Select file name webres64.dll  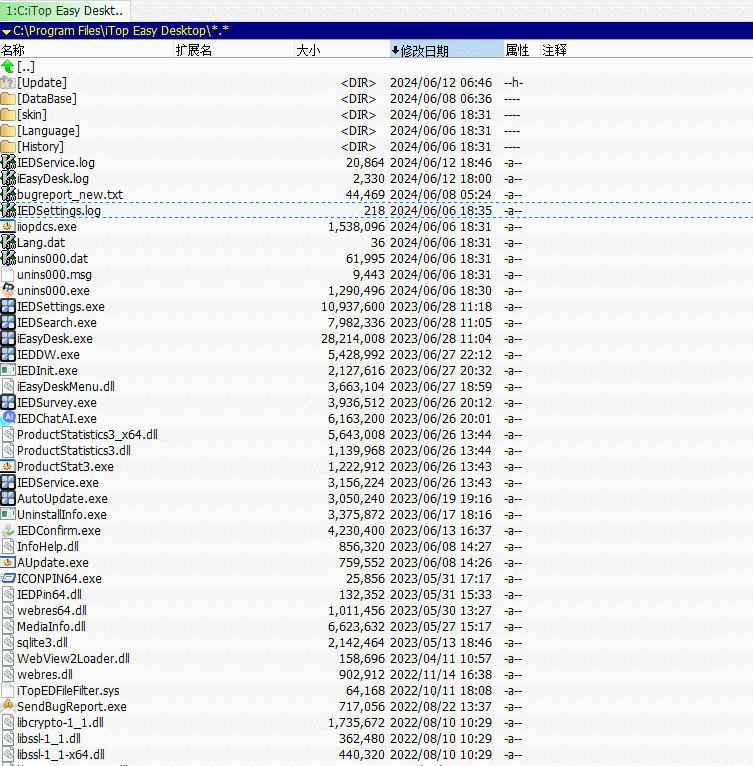tap(52, 611)
